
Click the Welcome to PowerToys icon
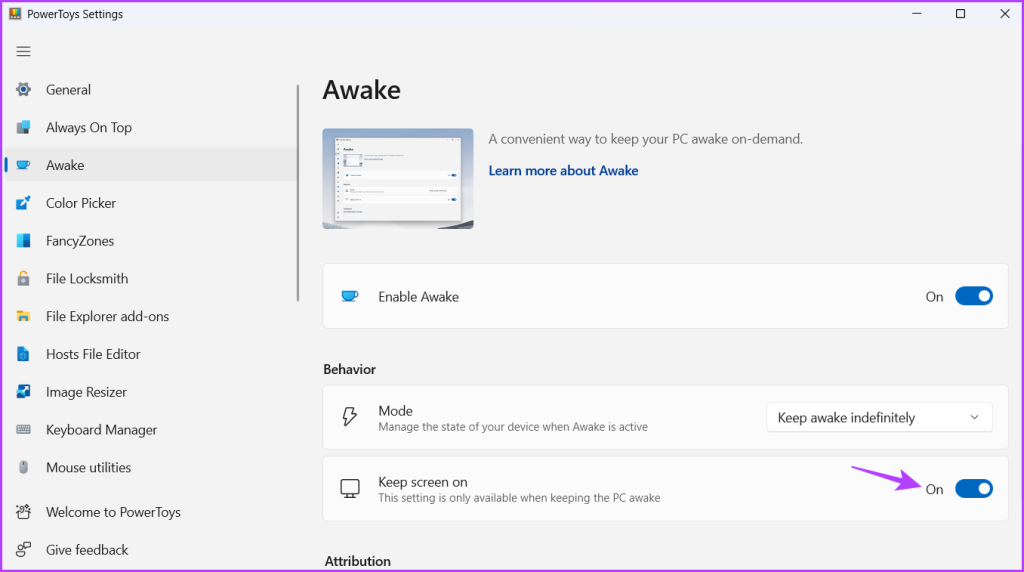(x=24, y=512)
